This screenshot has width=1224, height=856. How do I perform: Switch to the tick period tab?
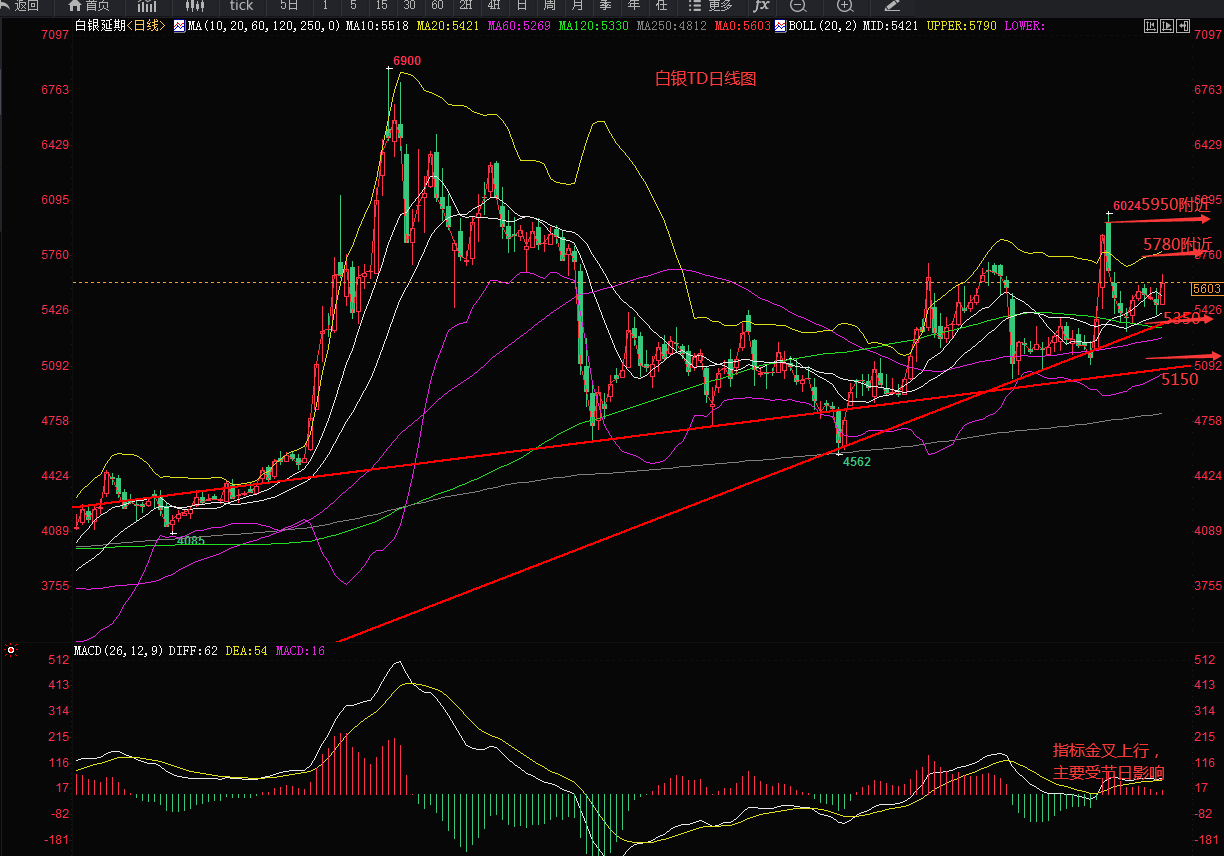(x=241, y=6)
